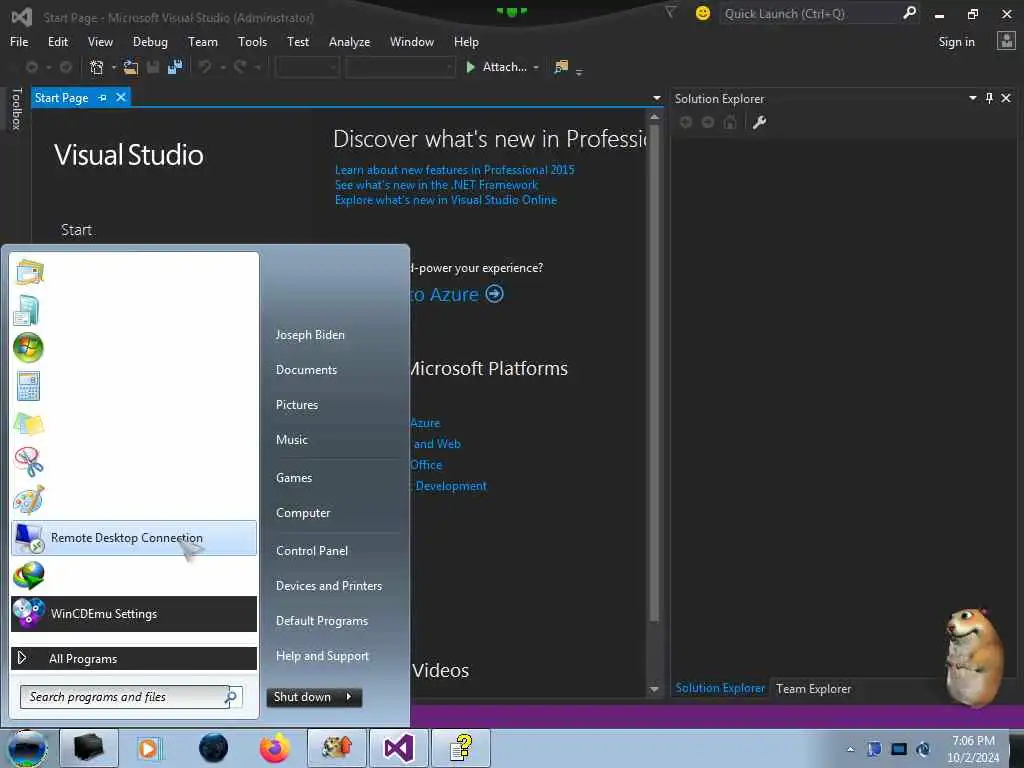Click the Solution Explorer bottom tab
Image resolution: width=1024 pixels, height=768 pixels.
[720, 688]
